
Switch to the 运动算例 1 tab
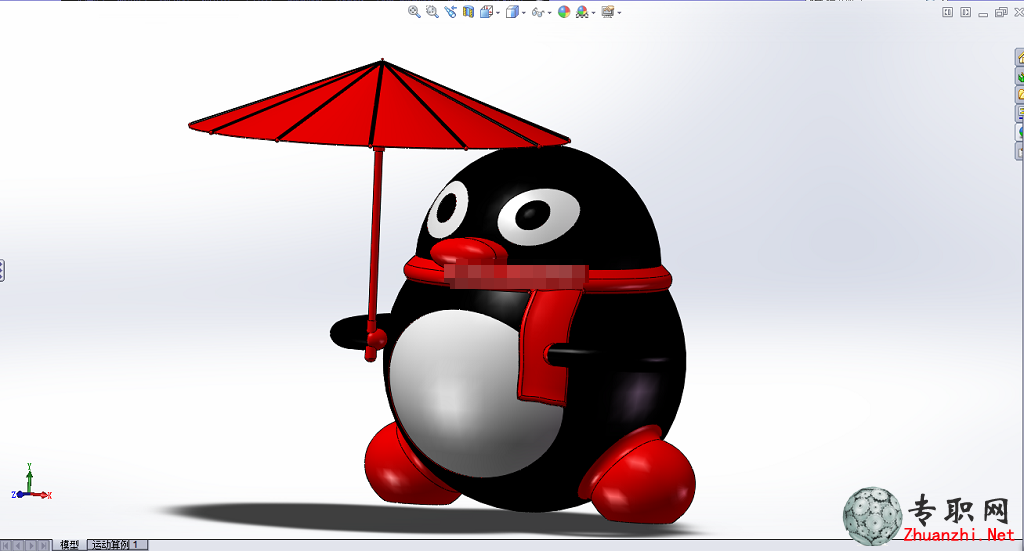[116, 544]
